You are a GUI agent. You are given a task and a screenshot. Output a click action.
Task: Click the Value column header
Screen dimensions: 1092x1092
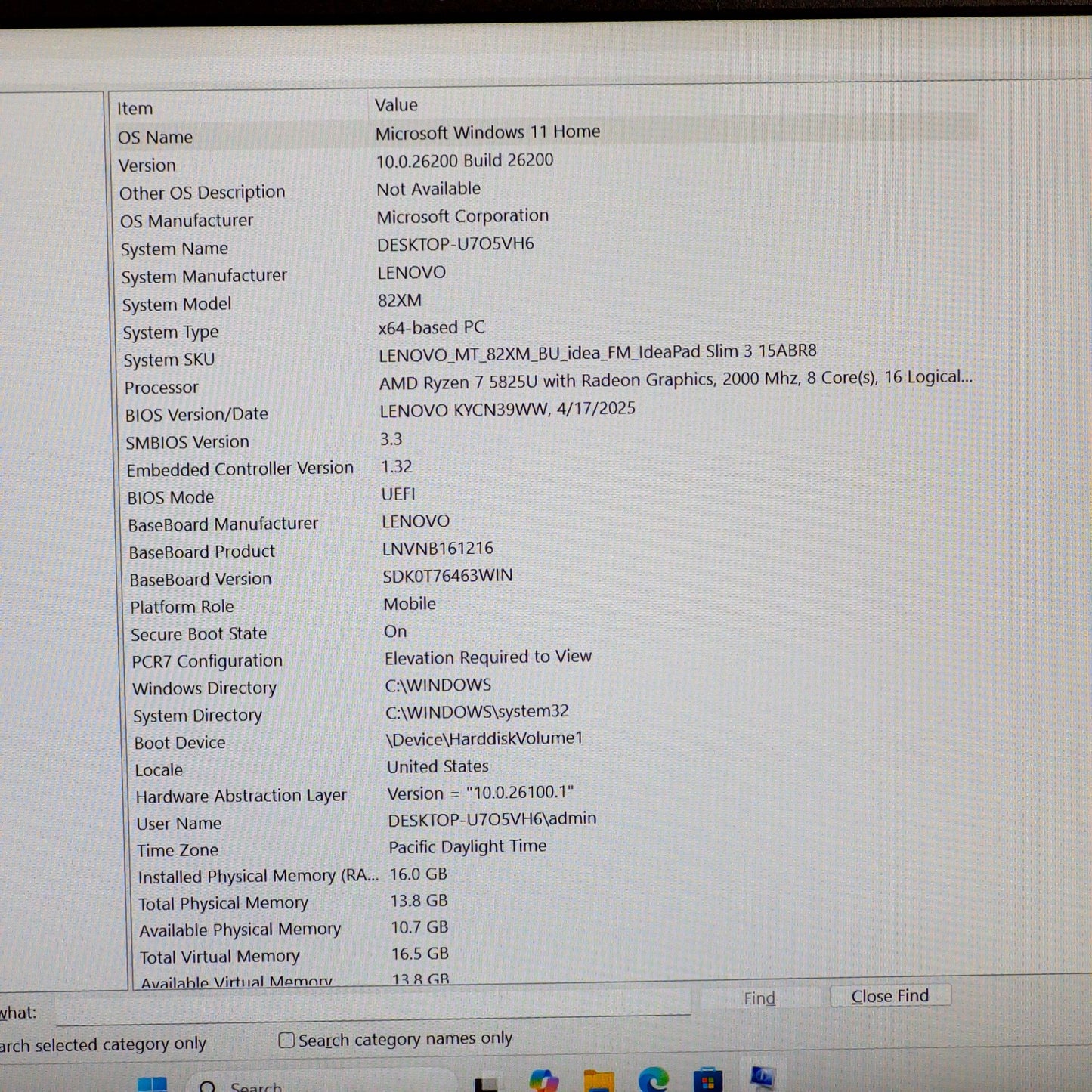tap(396, 105)
